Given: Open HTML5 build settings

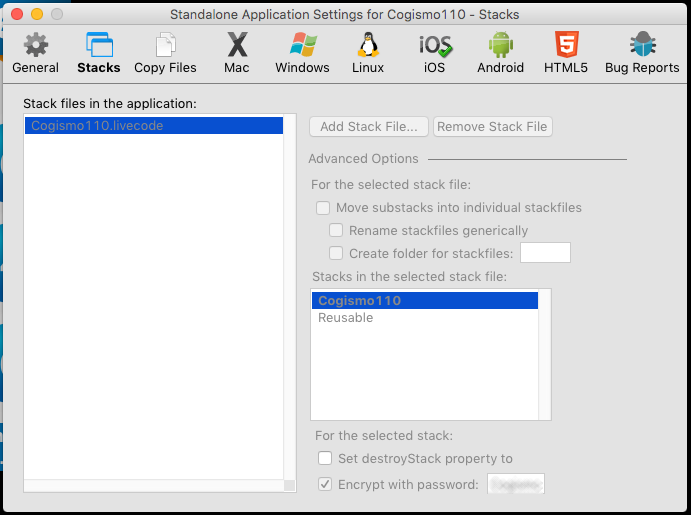Looking at the screenshot, I should 566,52.
